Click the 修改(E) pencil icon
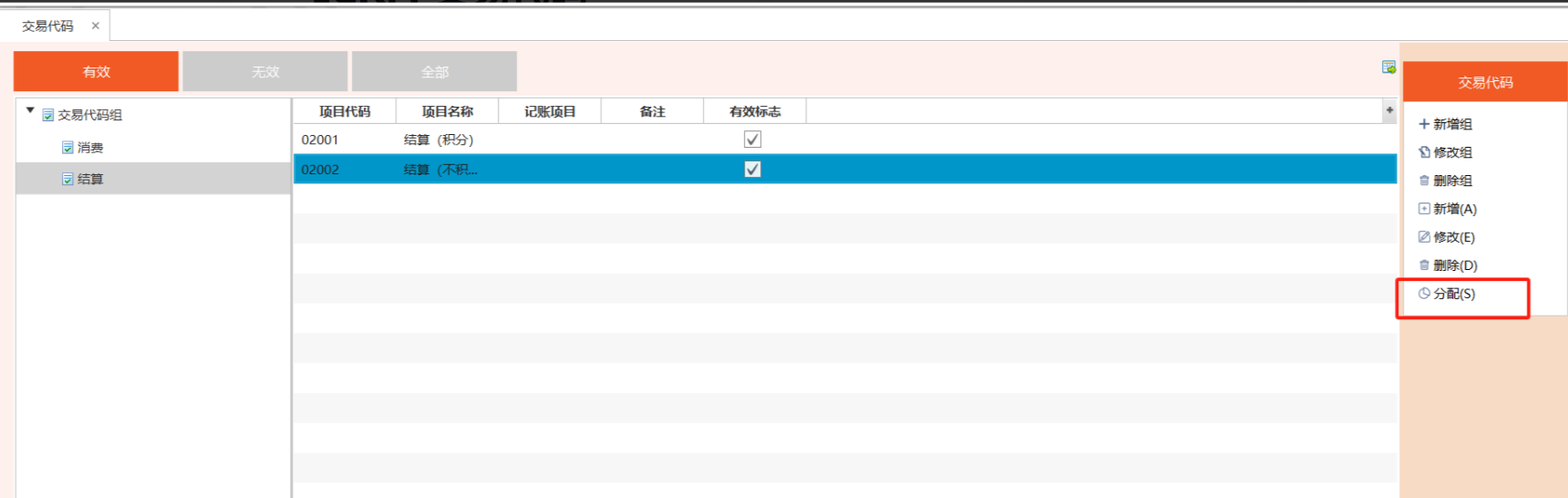 coord(1424,237)
